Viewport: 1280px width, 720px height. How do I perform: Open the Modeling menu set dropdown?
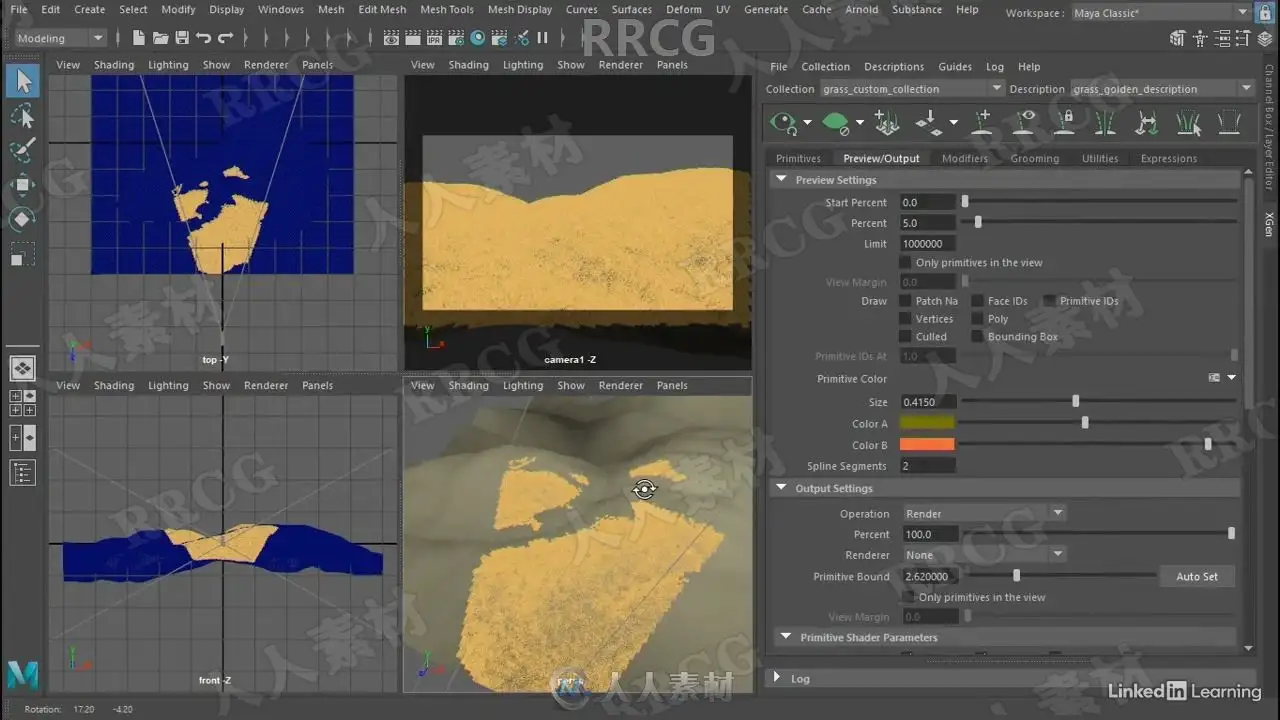60,38
